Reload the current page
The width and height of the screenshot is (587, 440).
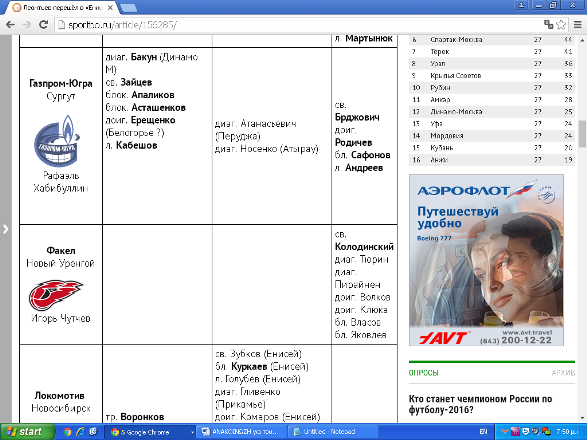pos(43,25)
